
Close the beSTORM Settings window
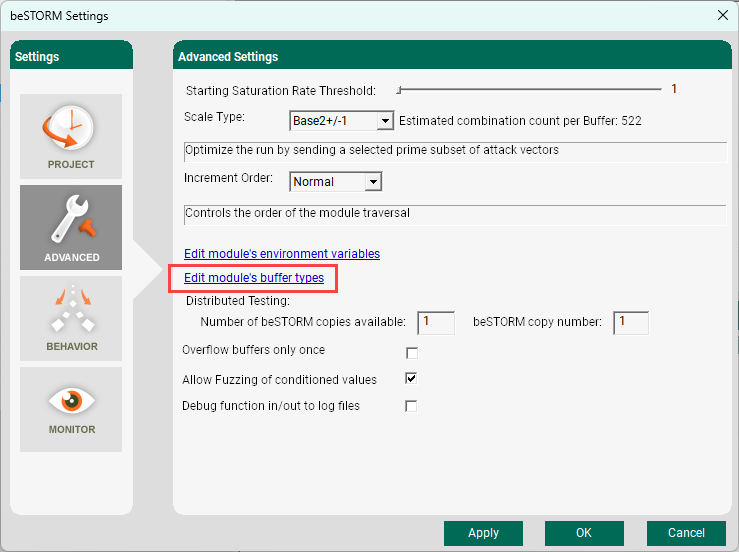[722, 15]
